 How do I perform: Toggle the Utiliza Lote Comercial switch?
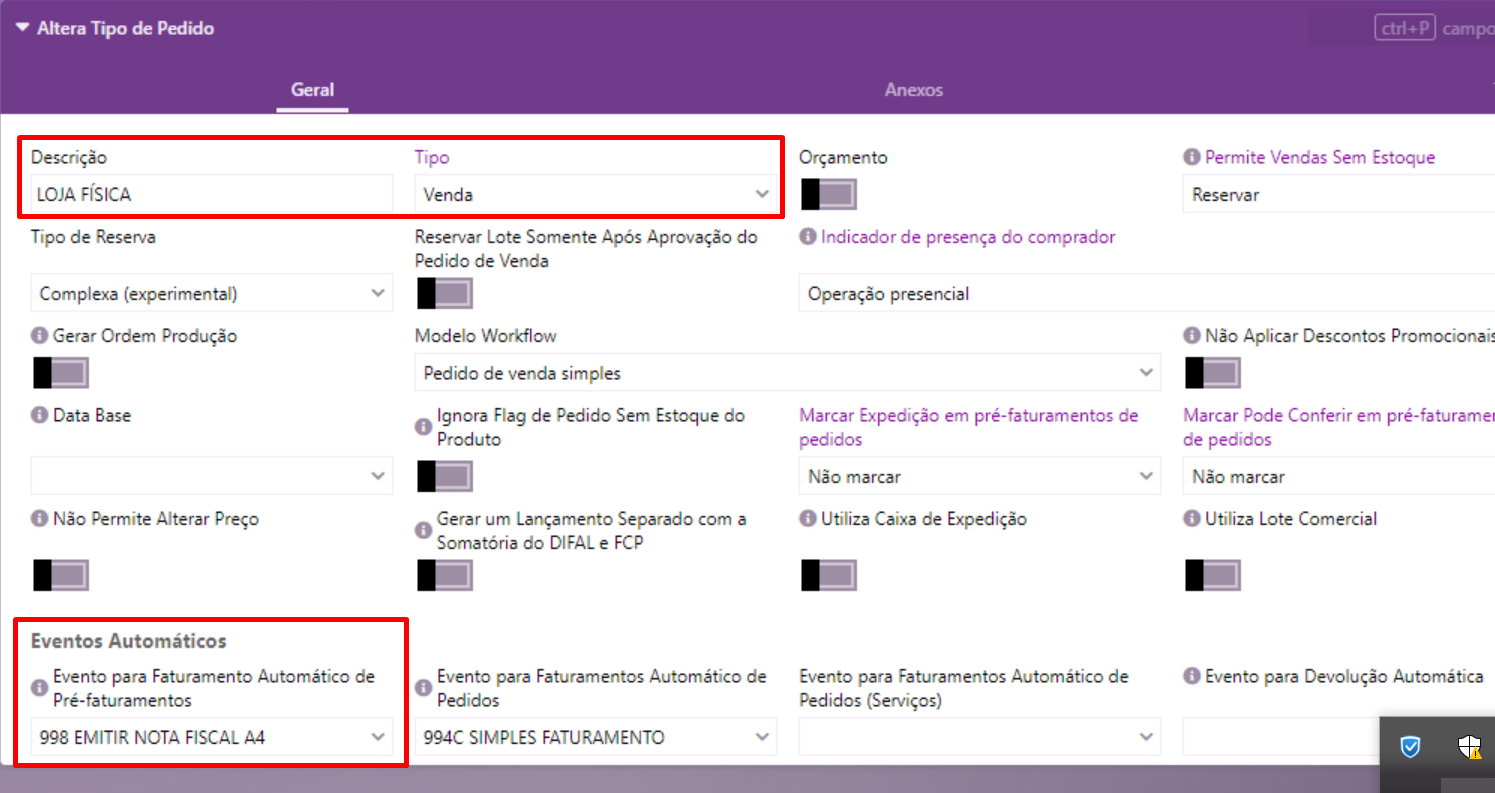1213,575
